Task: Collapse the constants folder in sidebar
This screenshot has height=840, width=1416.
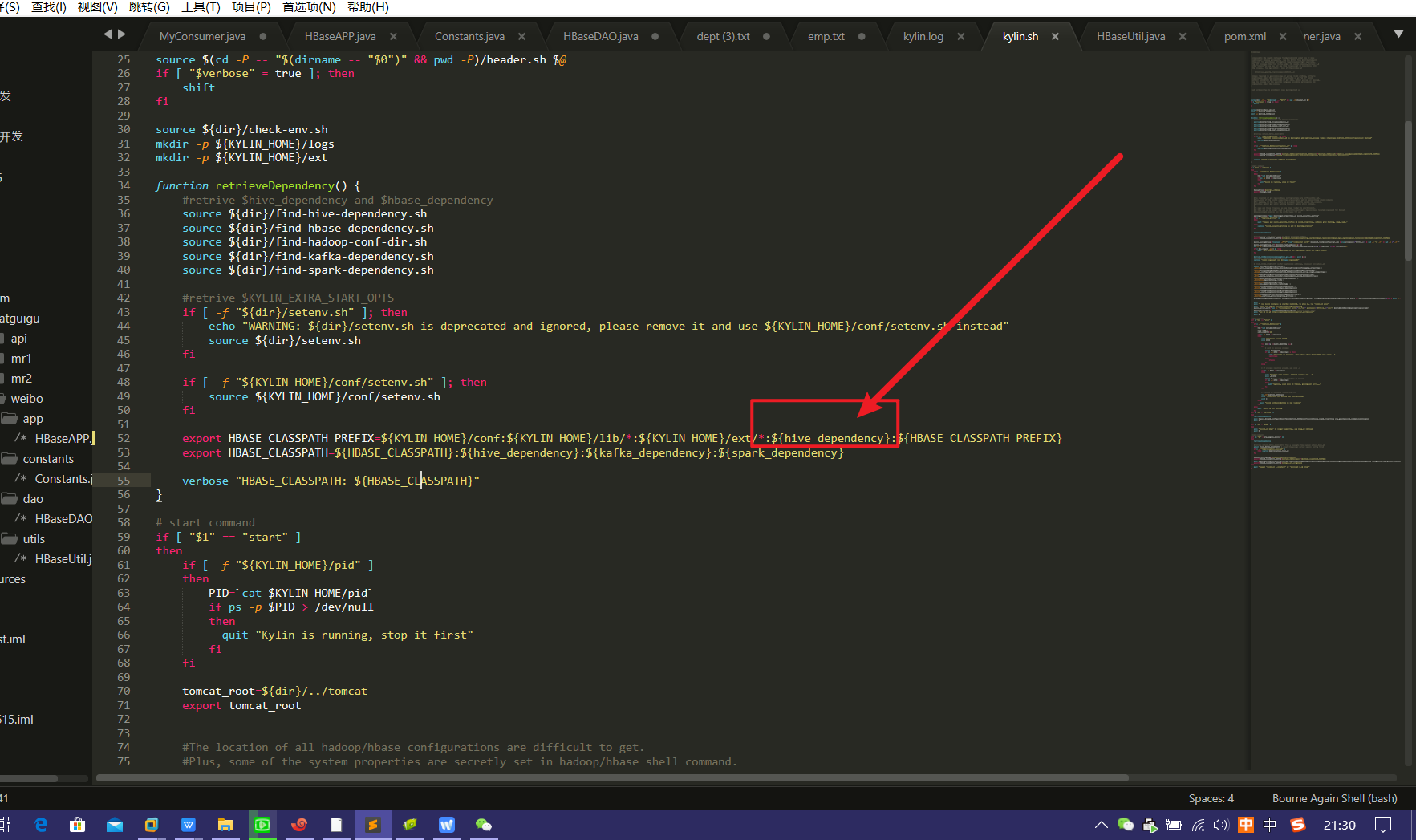Action: coord(10,459)
